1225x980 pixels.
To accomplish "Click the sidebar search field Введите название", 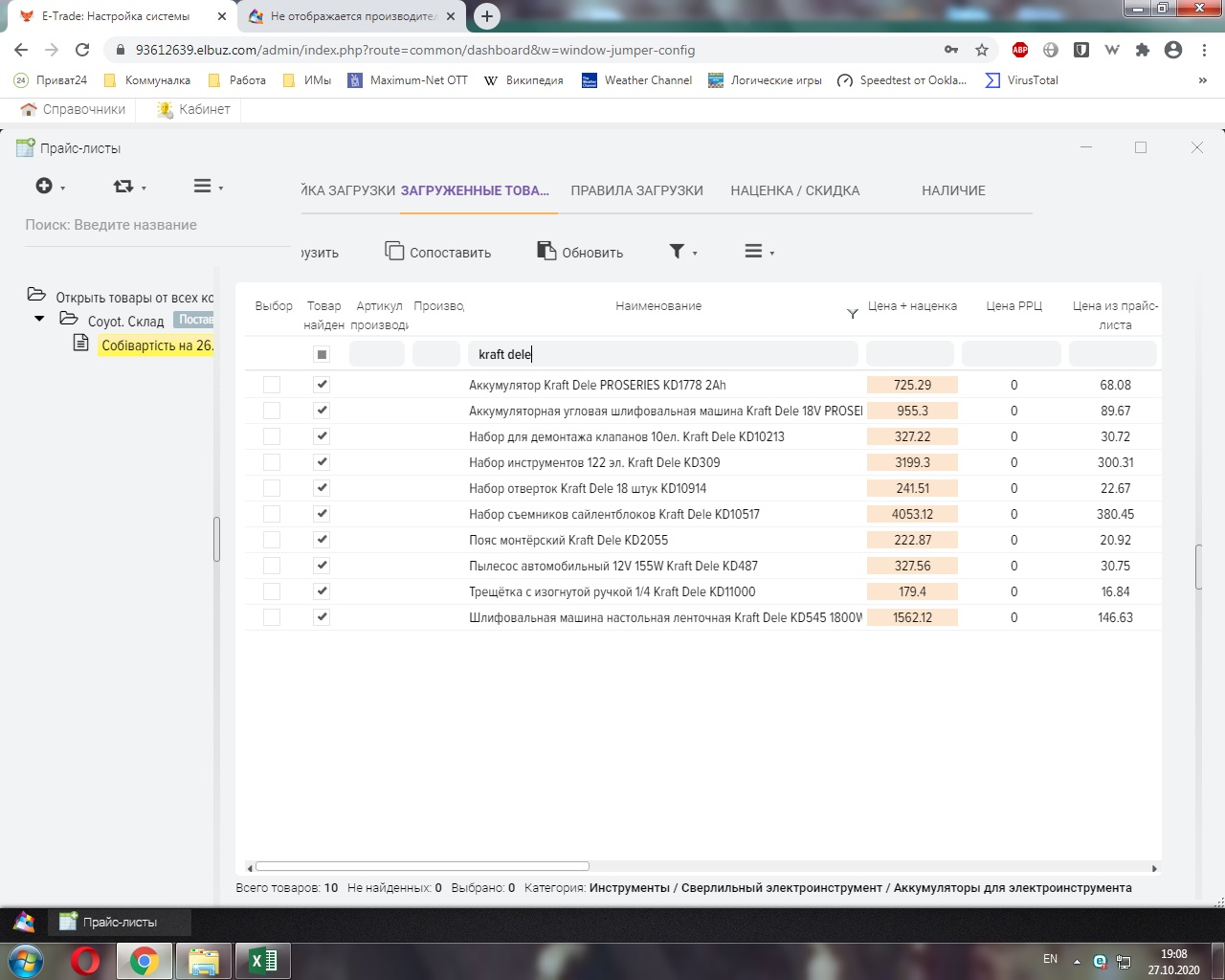I will coord(157,225).
